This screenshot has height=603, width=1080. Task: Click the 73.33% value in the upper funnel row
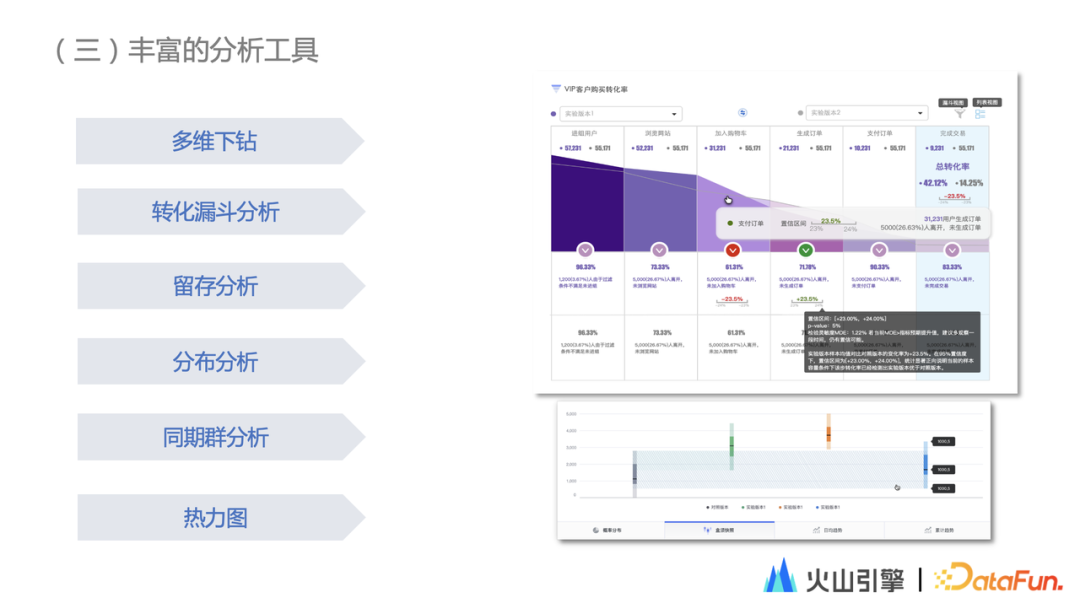660,267
